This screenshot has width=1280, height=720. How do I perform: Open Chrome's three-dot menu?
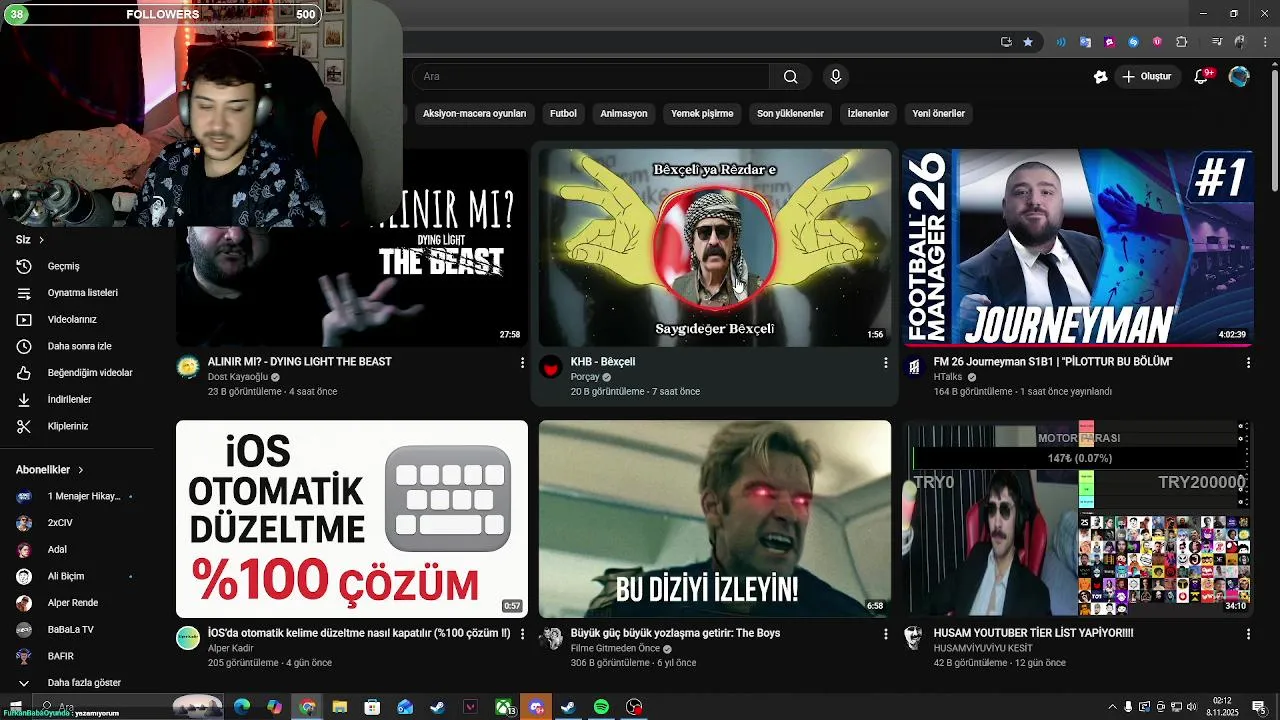[x=1265, y=42]
